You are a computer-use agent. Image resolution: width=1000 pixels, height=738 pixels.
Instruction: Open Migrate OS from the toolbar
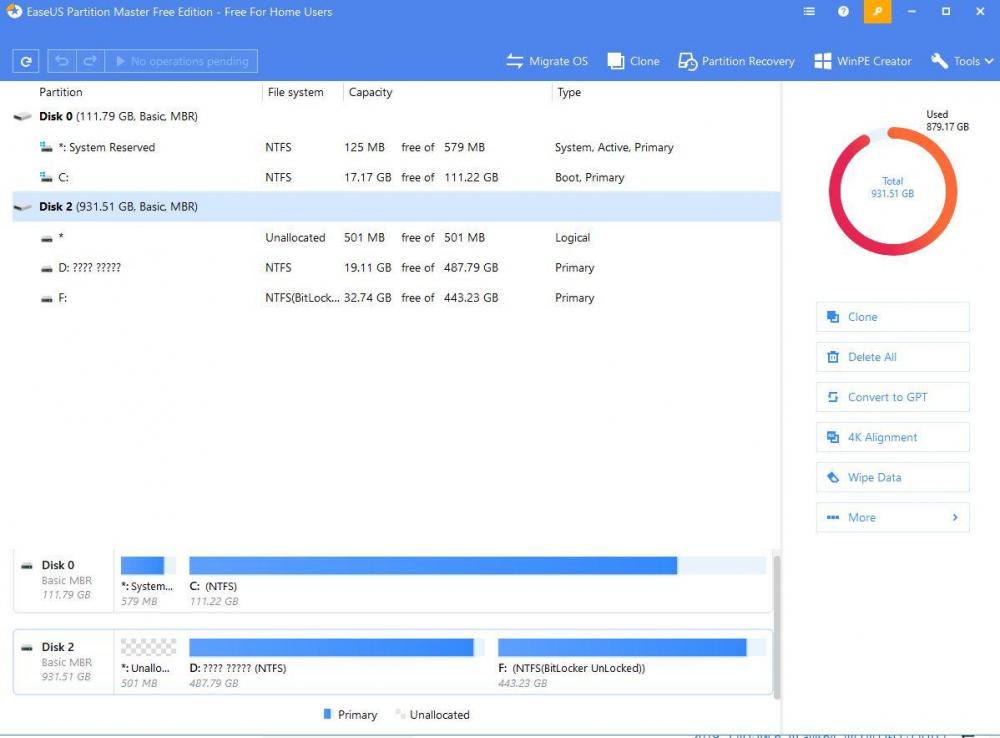point(547,61)
